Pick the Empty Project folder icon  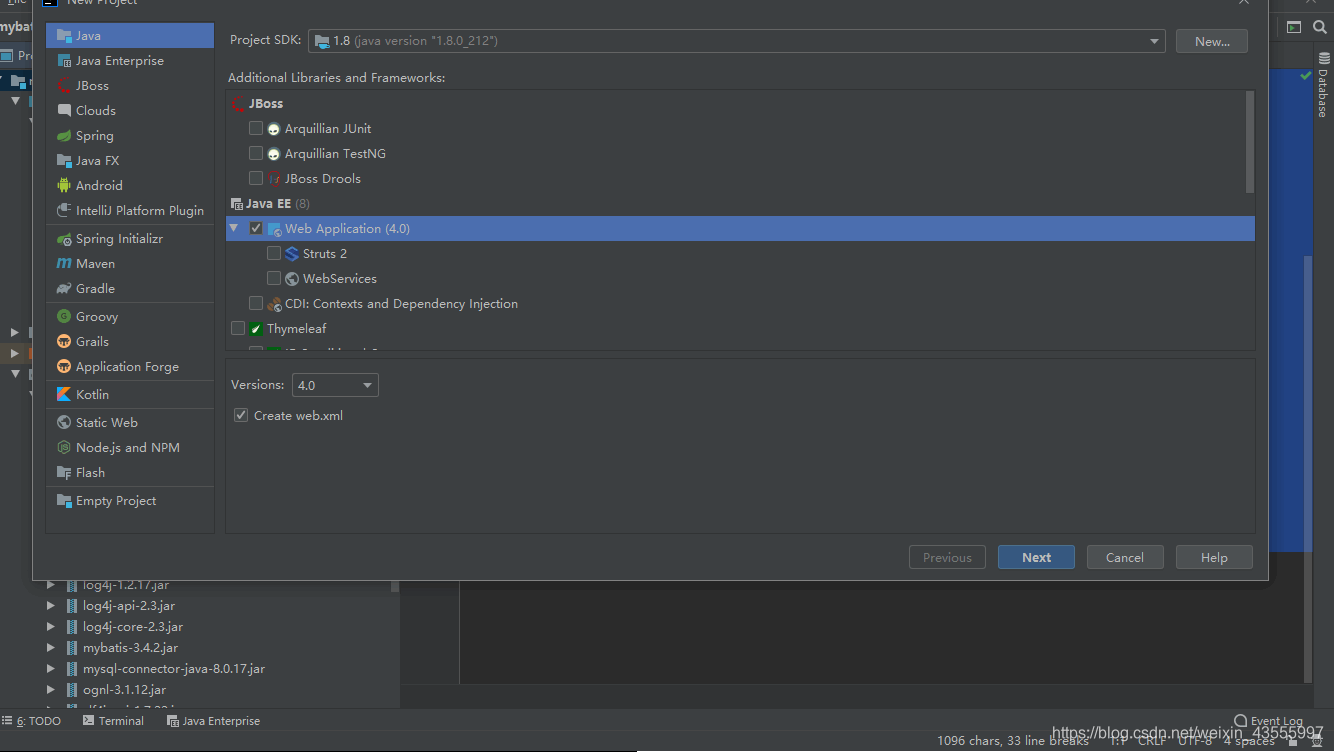pos(64,500)
